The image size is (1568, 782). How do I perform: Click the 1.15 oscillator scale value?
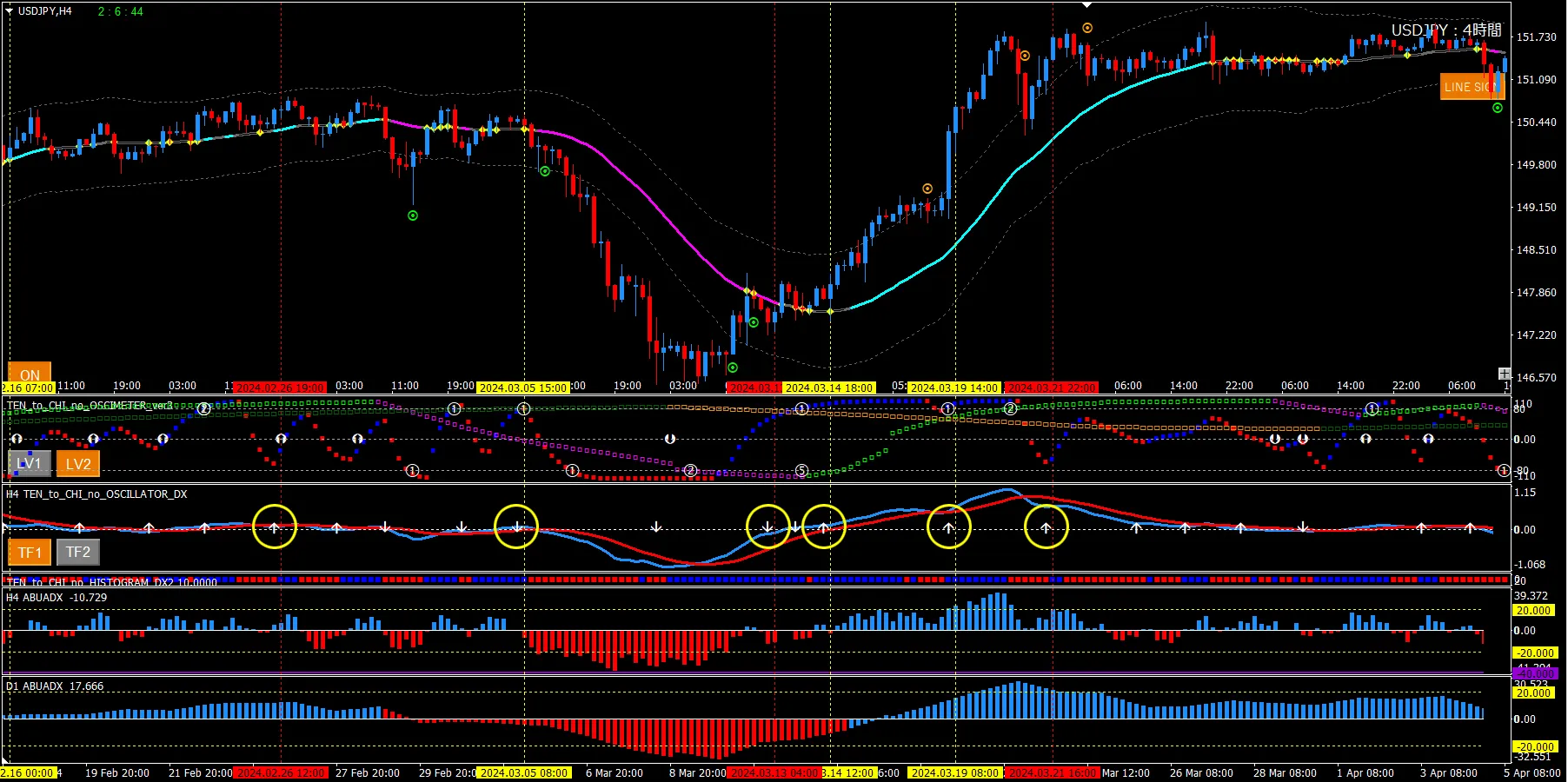(1525, 493)
